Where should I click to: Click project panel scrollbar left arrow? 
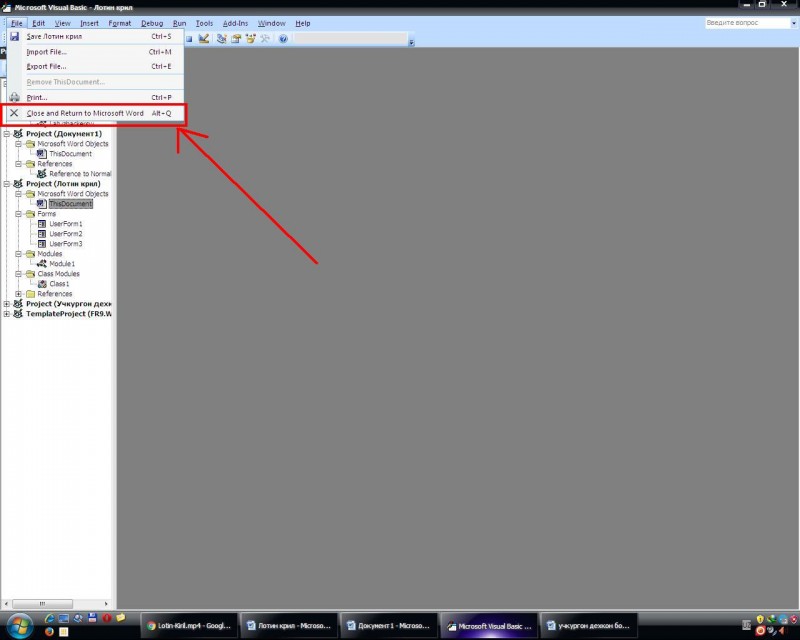[x=6, y=604]
